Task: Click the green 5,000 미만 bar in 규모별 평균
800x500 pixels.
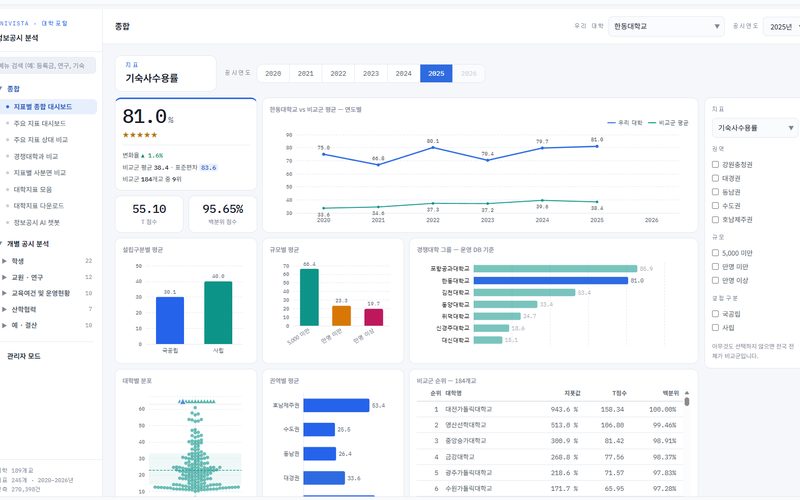Action: pos(309,297)
